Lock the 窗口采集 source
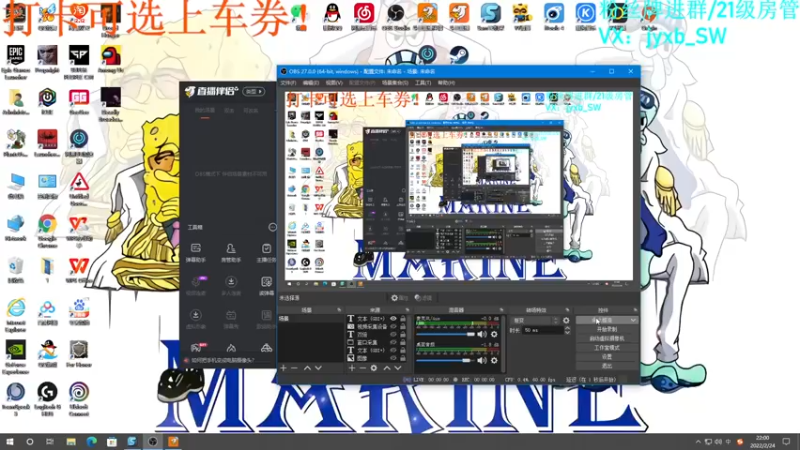Image resolution: width=800 pixels, height=450 pixels. click(403, 342)
